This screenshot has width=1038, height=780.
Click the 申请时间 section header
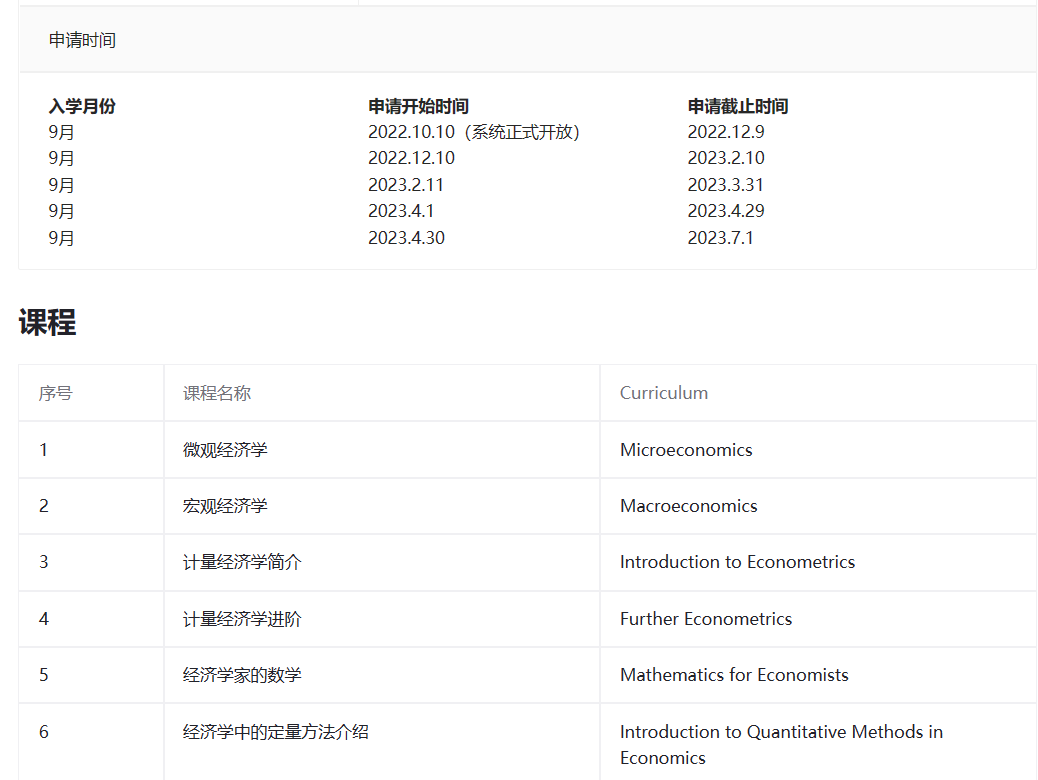tap(82, 40)
